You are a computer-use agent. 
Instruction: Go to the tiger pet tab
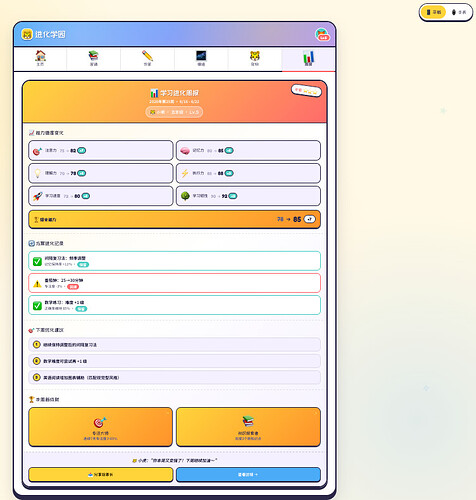pos(255,59)
